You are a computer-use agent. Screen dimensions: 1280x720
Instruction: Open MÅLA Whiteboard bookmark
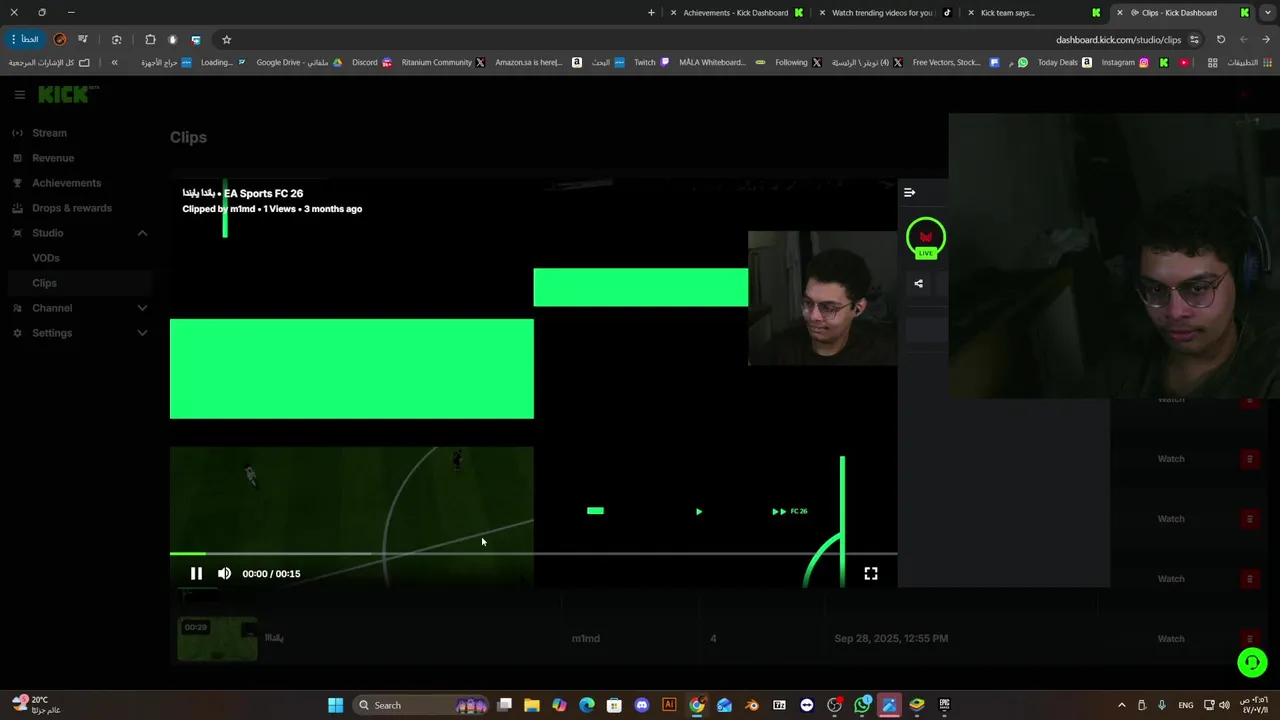[x=722, y=62]
